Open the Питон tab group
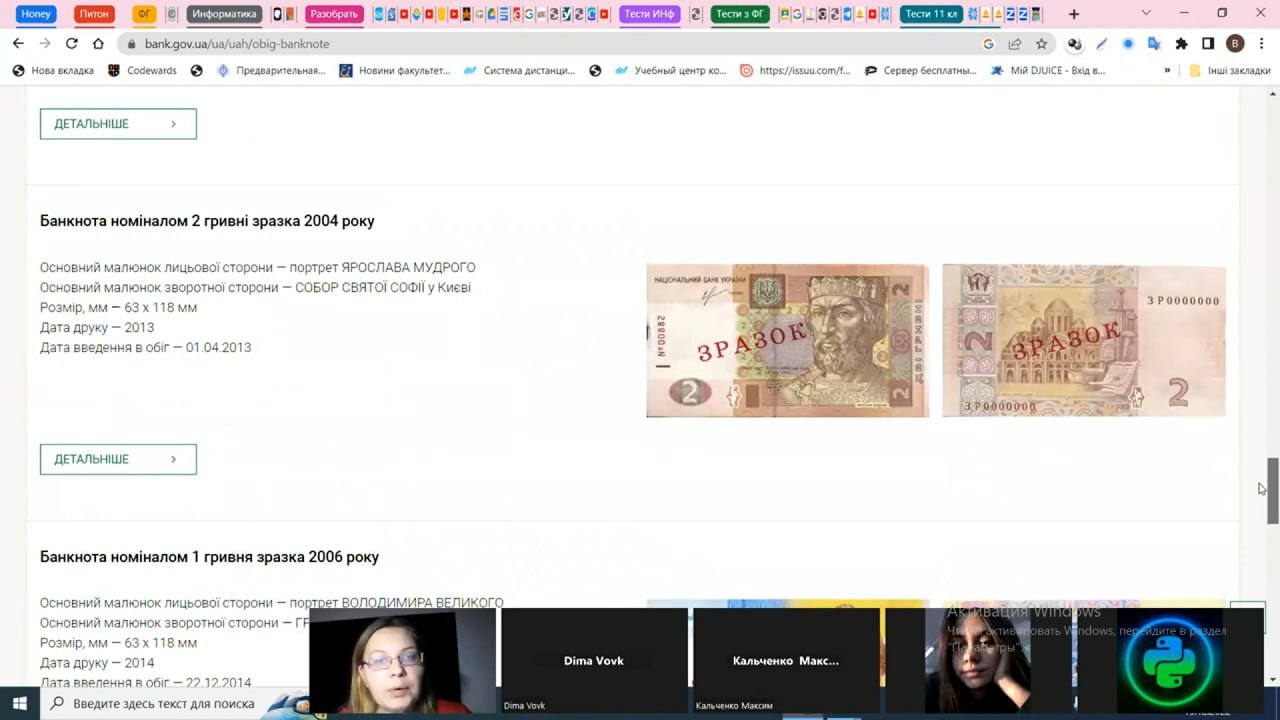The image size is (1280, 720). (x=94, y=14)
